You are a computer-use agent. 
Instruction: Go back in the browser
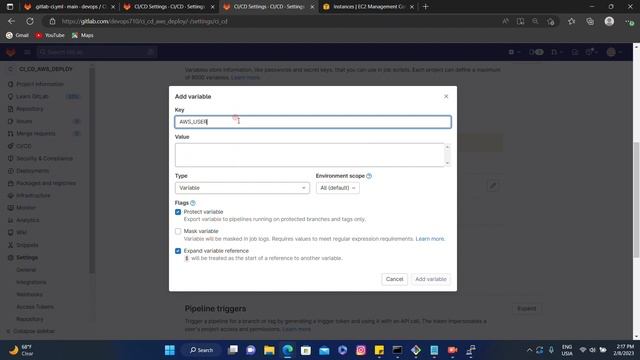[11, 21]
